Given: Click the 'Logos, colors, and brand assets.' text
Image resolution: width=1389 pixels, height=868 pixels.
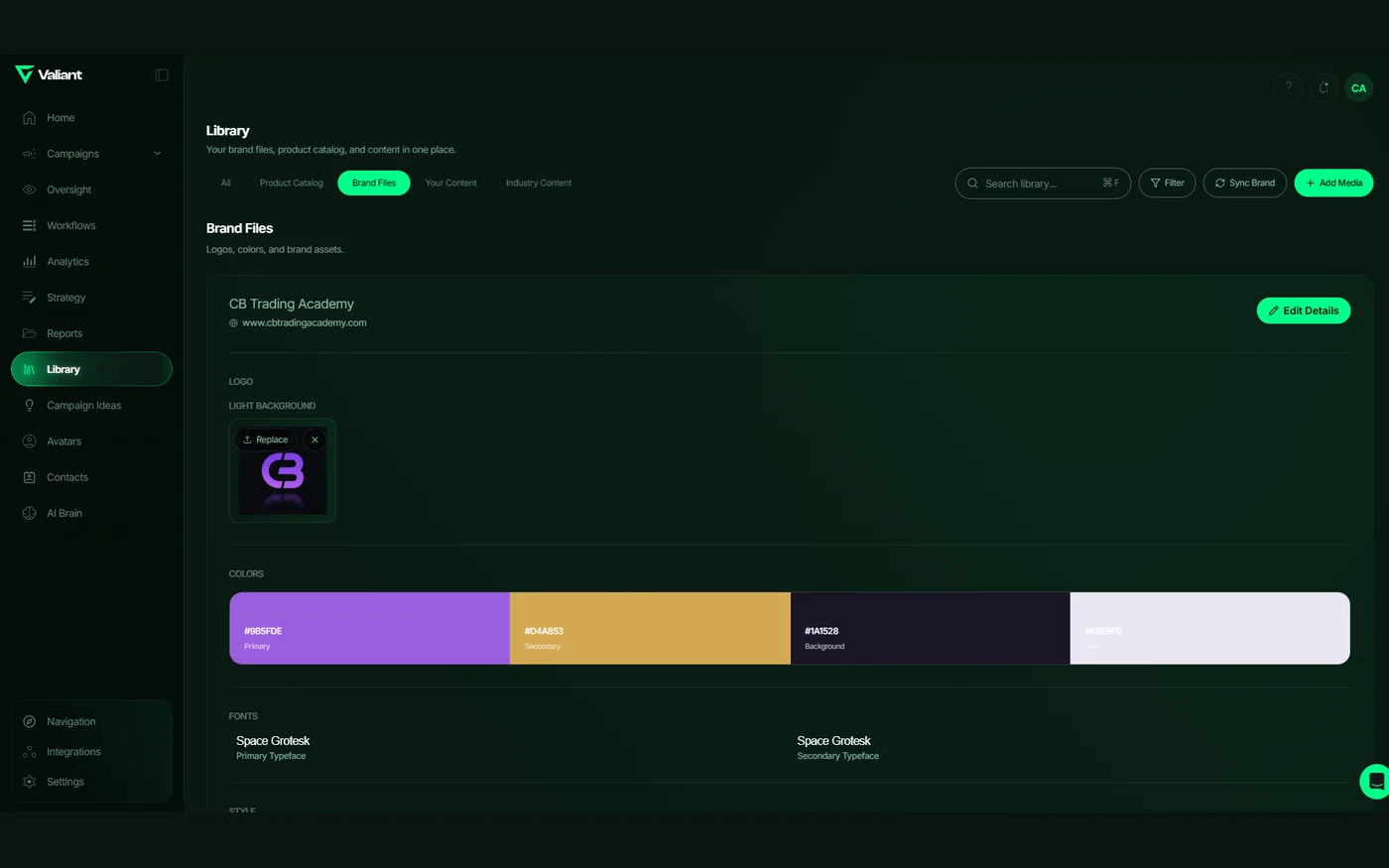Looking at the screenshot, I should [x=275, y=250].
